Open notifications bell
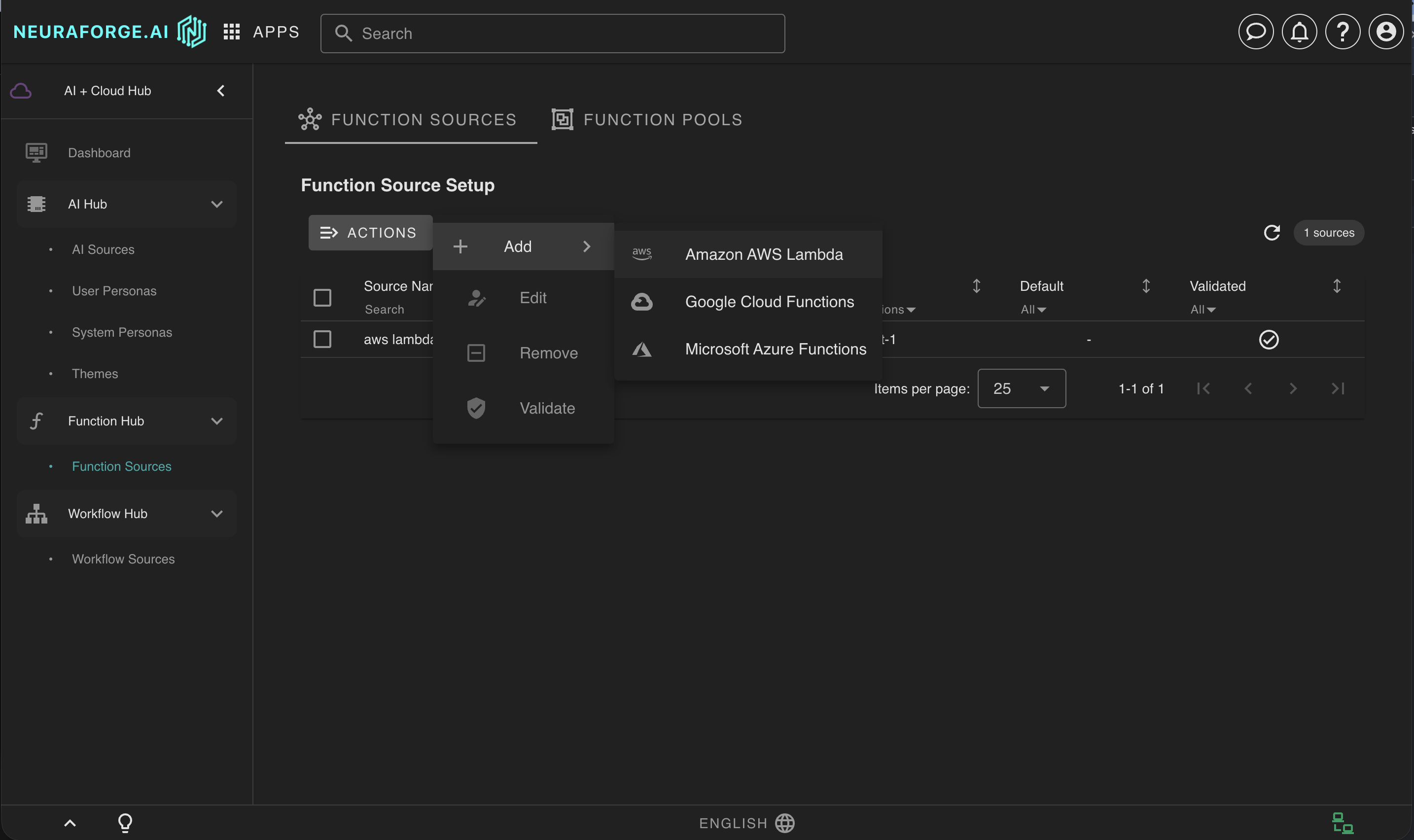Viewport: 1414px width, 840px height. (1299, 32)
